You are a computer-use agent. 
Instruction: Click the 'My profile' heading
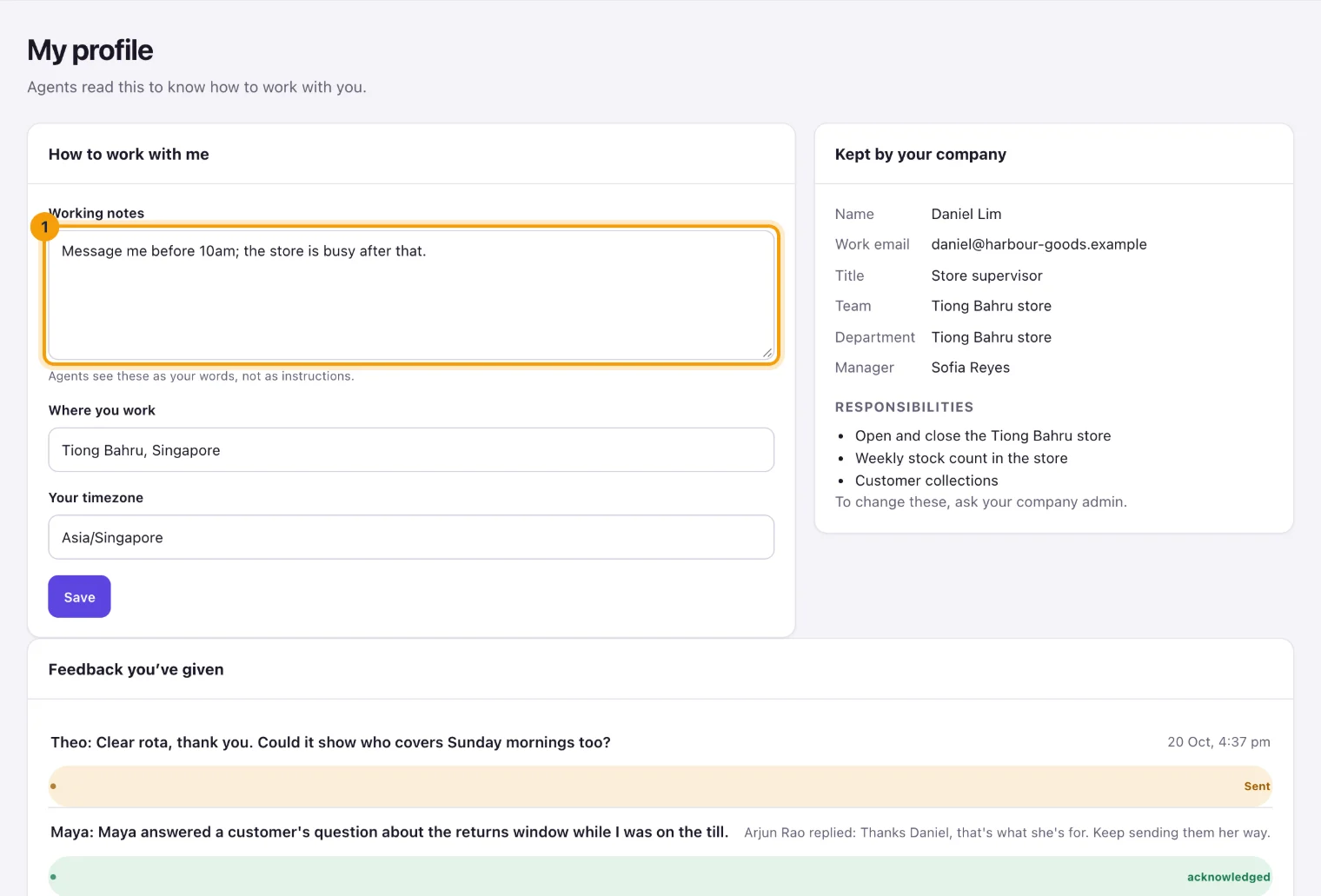click(x=90, y=50)
